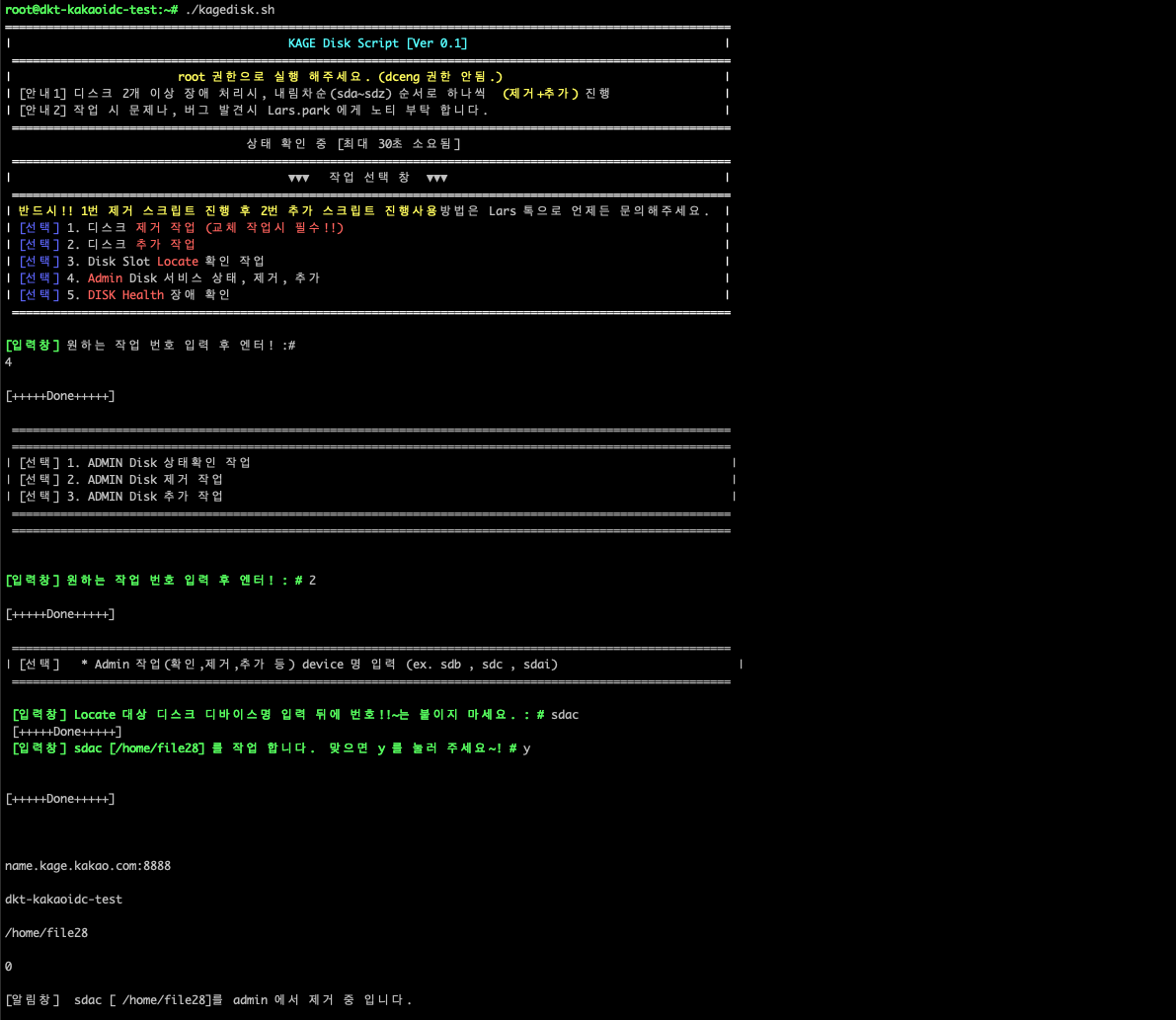
Task: Click the command line './kagedisk.sh'
Action: pyautogui.click(x=229, y=10)
